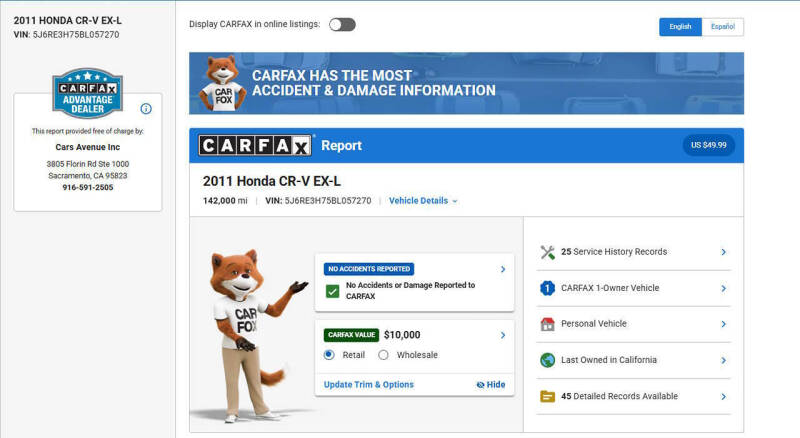The height and width of the screenshot is (438, 800).
Task: Select the Wholesale value option
Action: click(383, 355)
